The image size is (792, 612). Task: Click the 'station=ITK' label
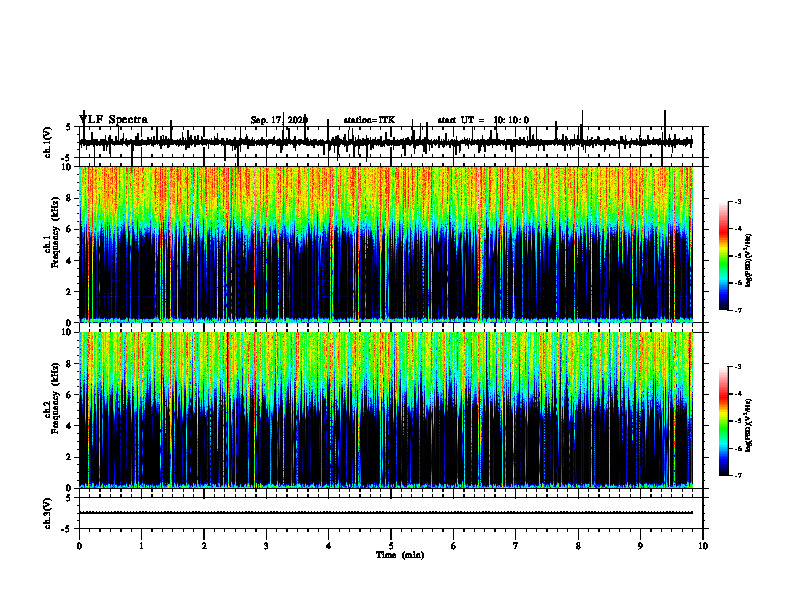pyautogui.click(x=369, y=120)
